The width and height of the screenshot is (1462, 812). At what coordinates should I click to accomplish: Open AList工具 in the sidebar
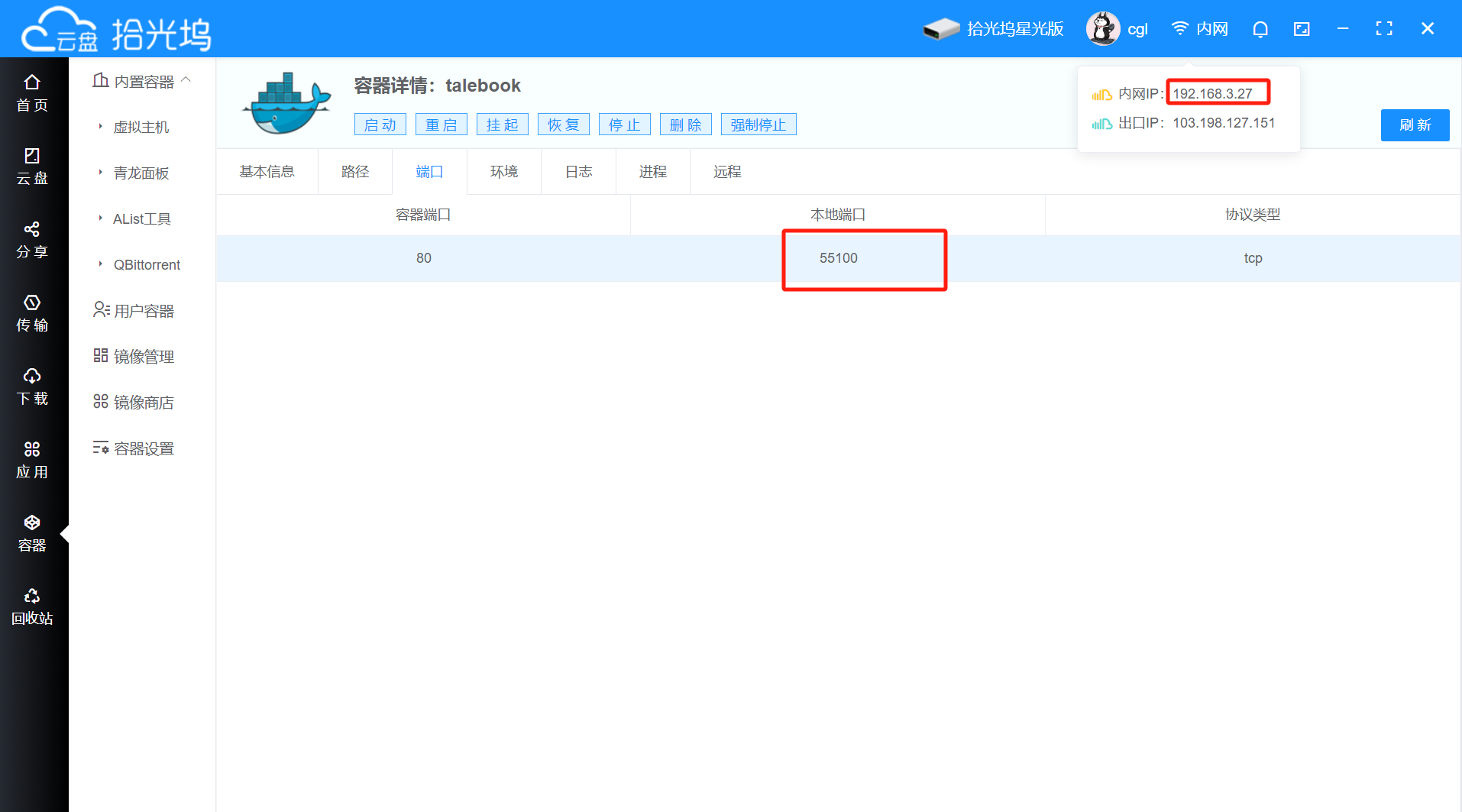[x=142, y=219]
